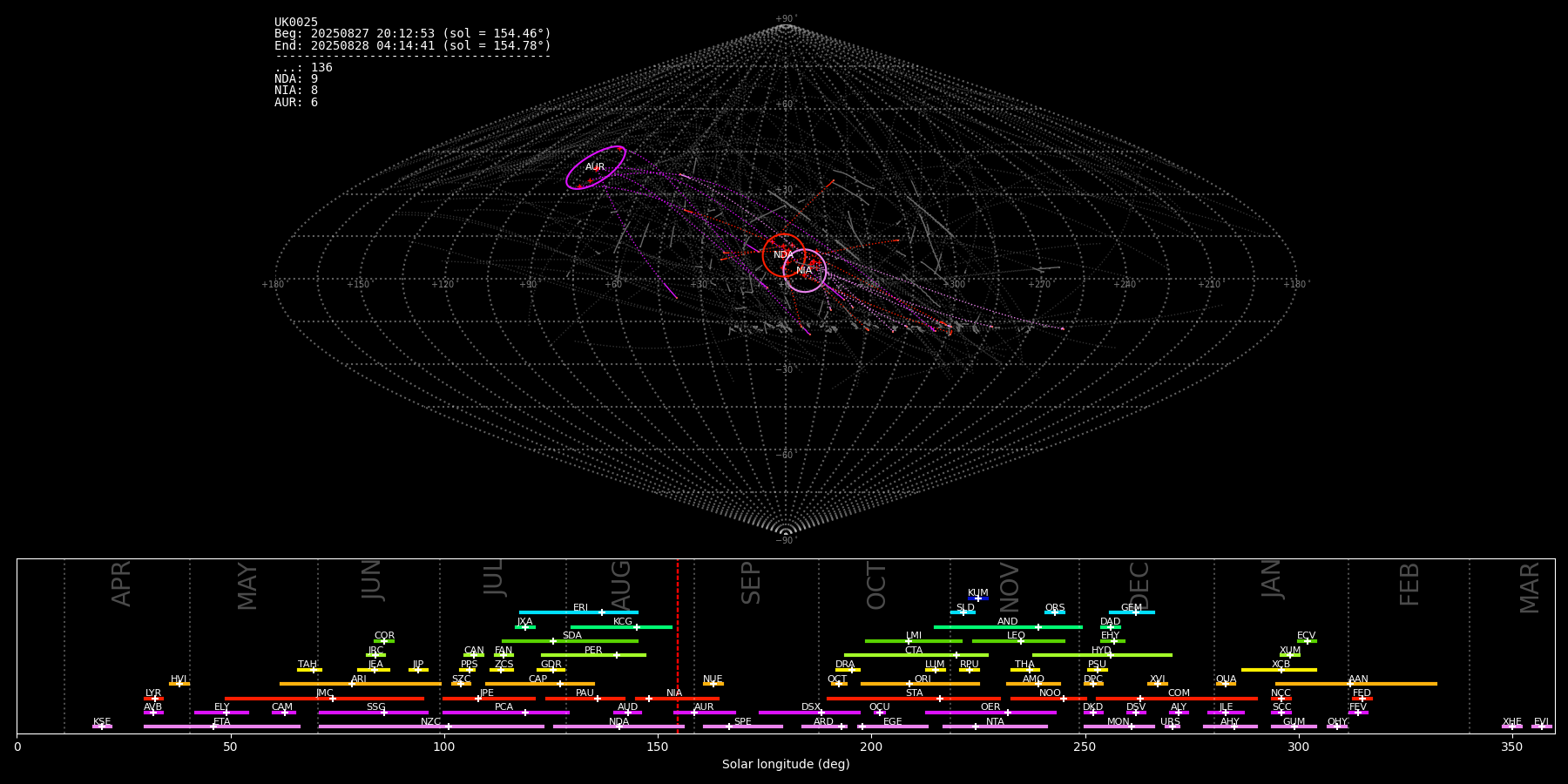Click the 'DEC' month label in timeline
The width and height of the screenshot is (1568, 784).
1139,585
